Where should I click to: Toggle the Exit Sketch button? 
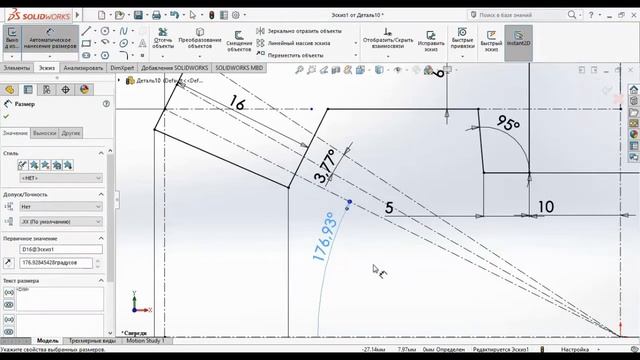(x=12, y=38)
